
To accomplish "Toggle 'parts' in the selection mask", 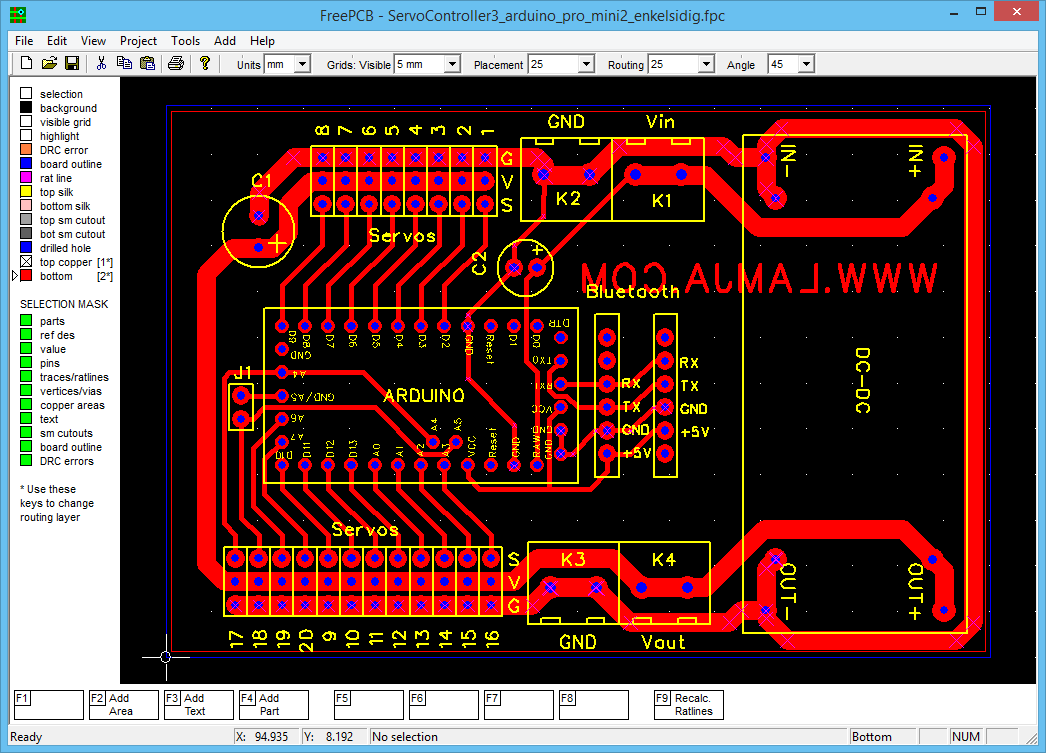I will click(25, 320).
